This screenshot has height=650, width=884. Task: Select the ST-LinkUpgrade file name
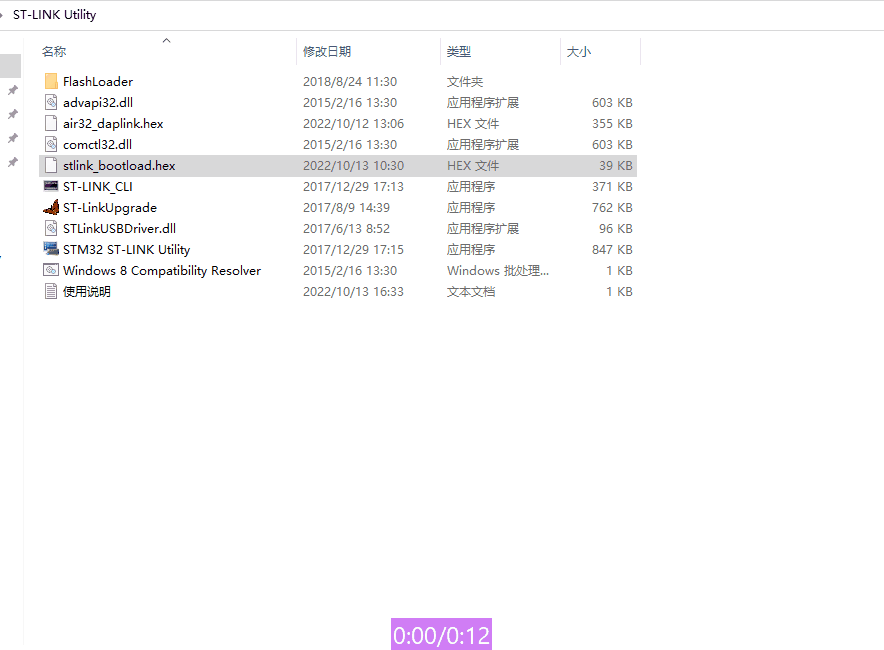[x=110, y=207]
